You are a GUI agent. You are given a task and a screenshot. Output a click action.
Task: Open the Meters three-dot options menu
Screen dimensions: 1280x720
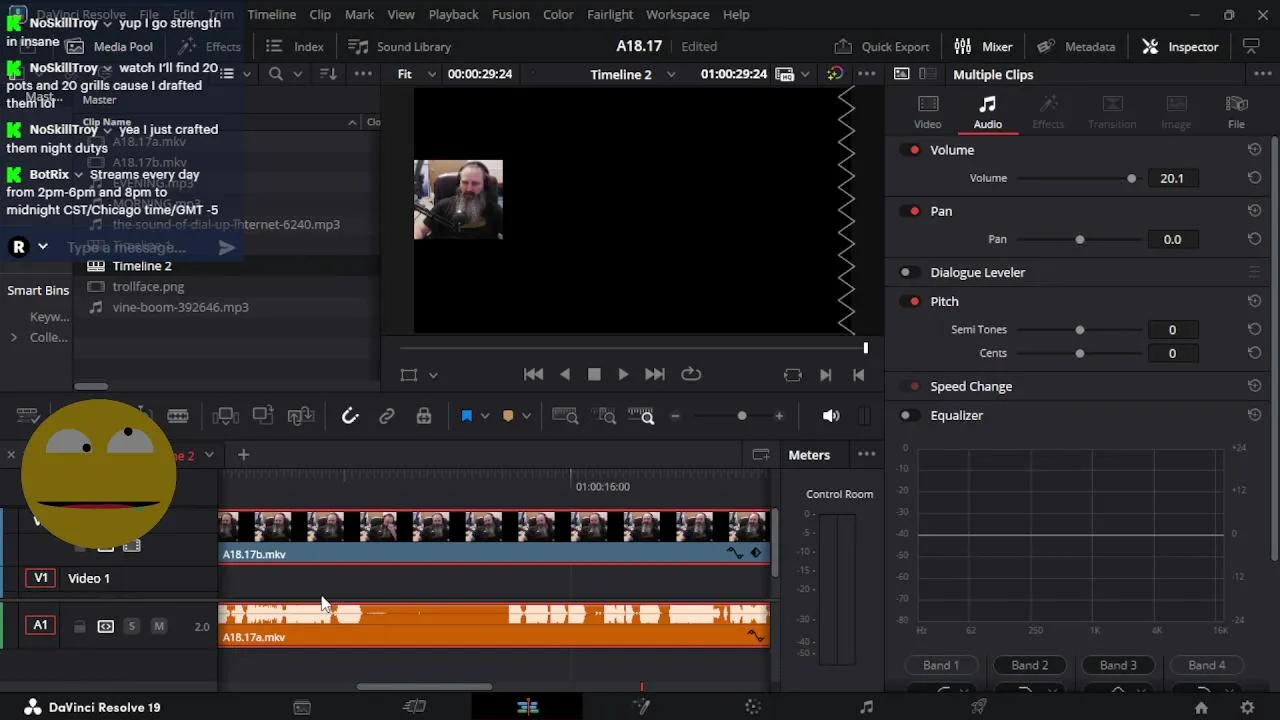click(x=866, y=455)
